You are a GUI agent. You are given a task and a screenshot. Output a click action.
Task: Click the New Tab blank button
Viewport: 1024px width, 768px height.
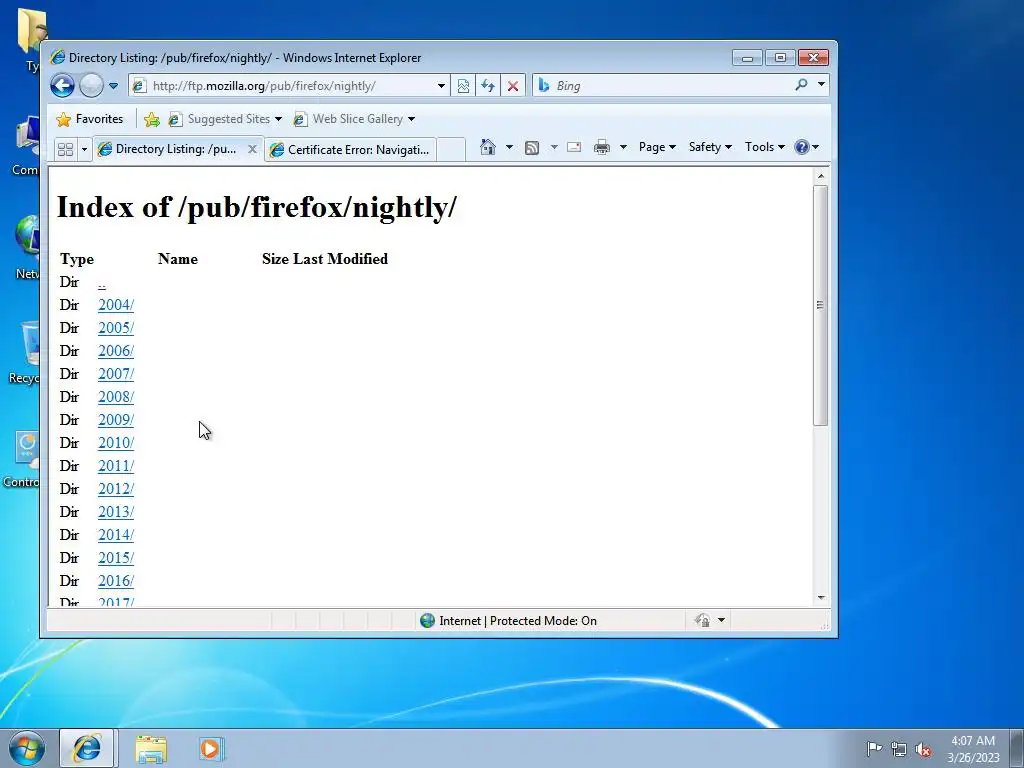(451, 150)
